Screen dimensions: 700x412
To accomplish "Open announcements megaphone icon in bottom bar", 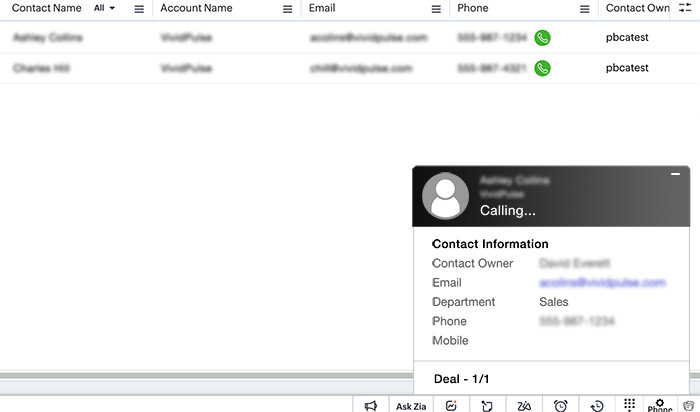I will (x=371, y=405).
